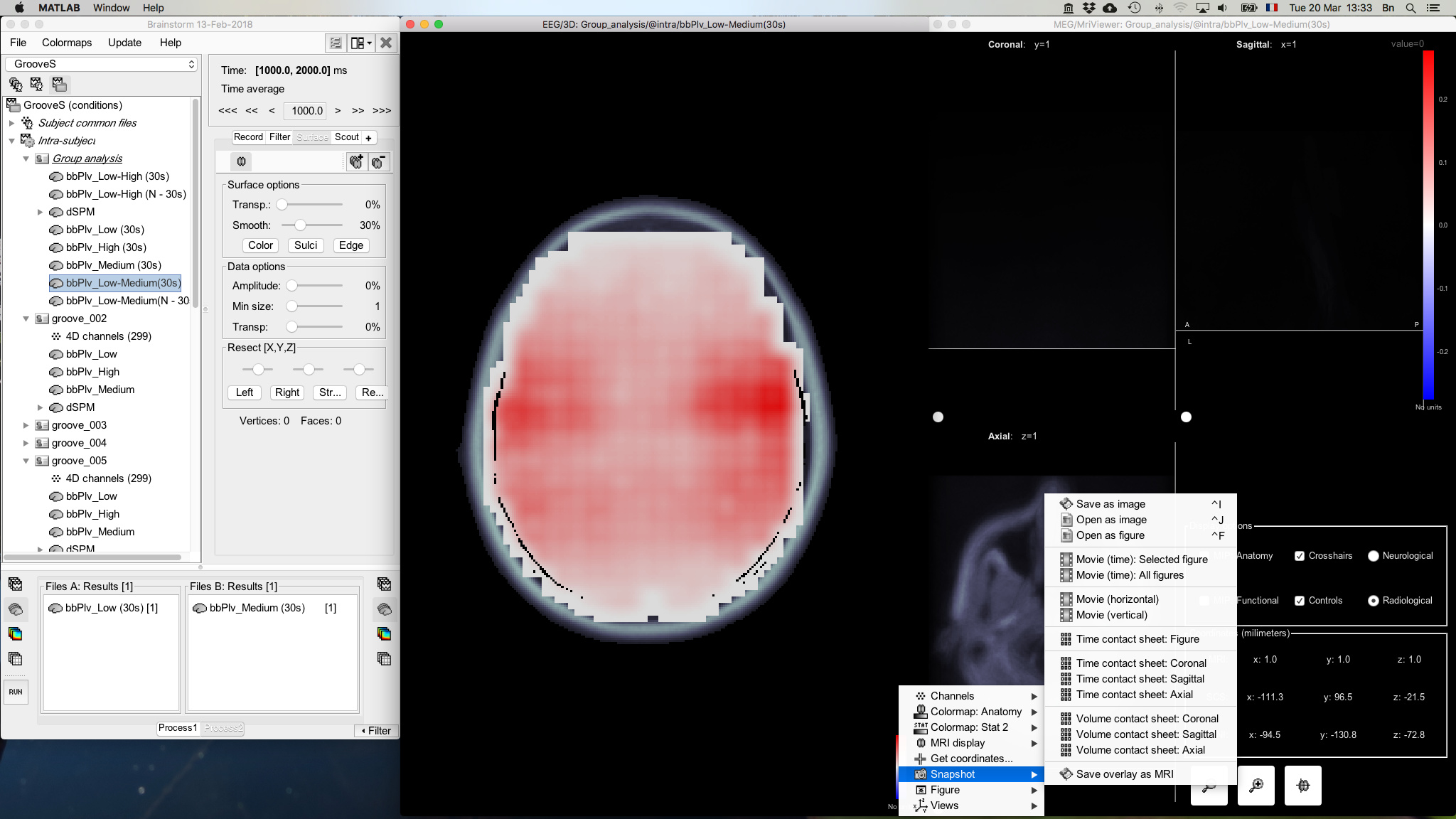This screenshot has height=819, width=1456.
Task: Open the MRI display submenu
Action: point(971,743)
